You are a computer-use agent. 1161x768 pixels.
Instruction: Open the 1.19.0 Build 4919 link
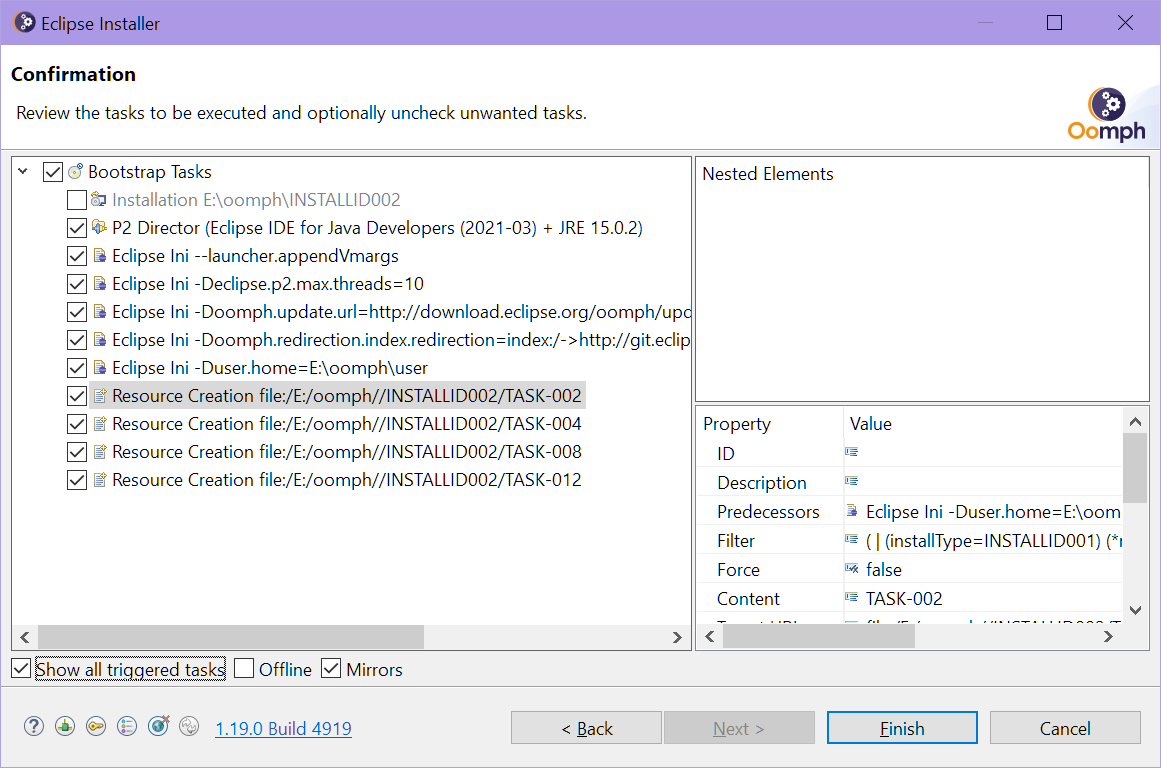click(284, 729)
